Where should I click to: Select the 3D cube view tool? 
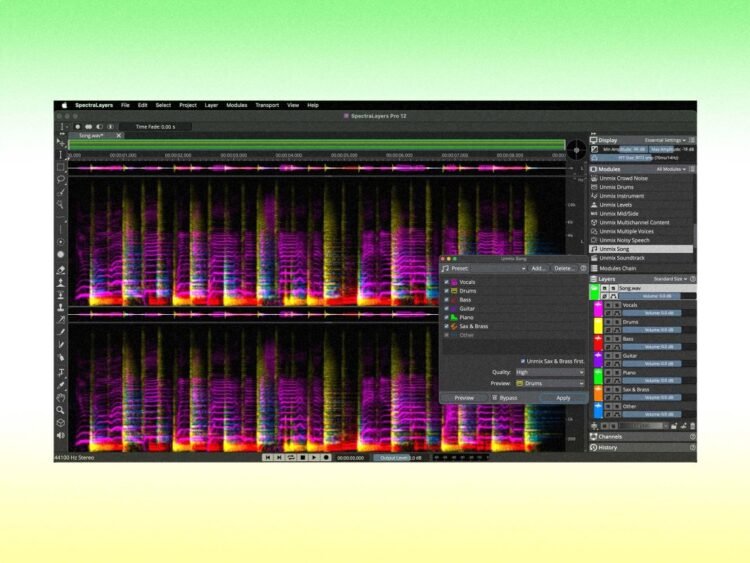coord(61,423)
